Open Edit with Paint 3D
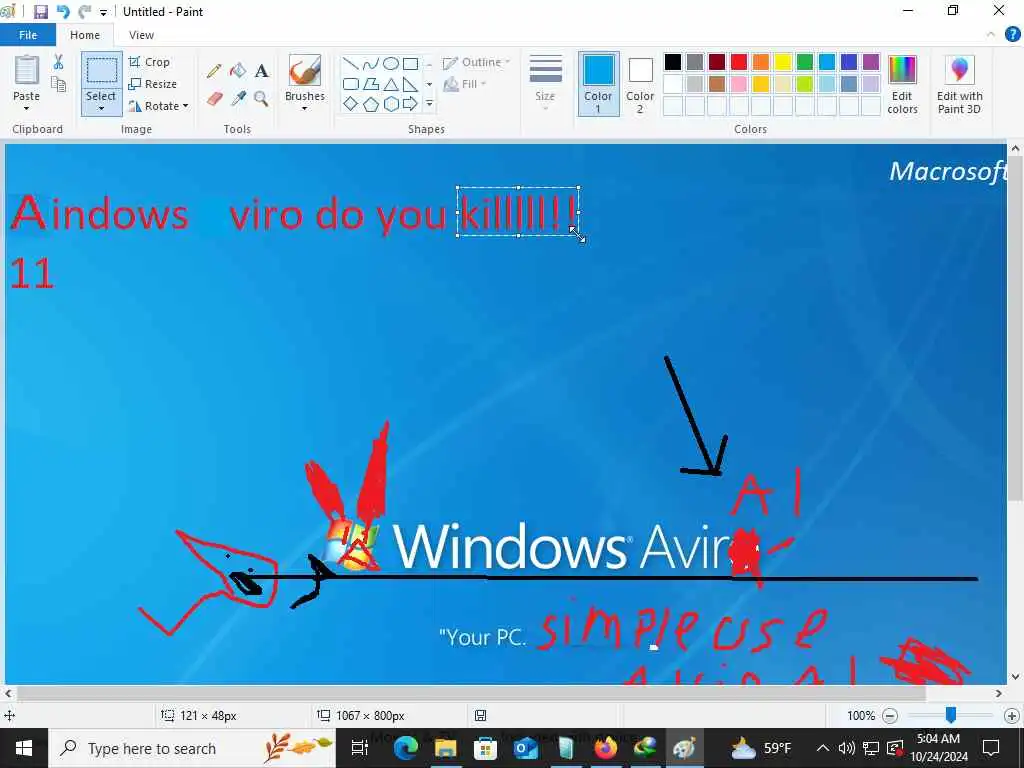 [x=959, y=85]
